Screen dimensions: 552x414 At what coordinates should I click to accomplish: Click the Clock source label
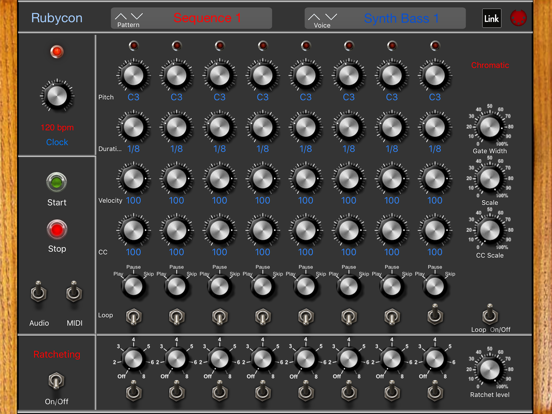(57, 142)
